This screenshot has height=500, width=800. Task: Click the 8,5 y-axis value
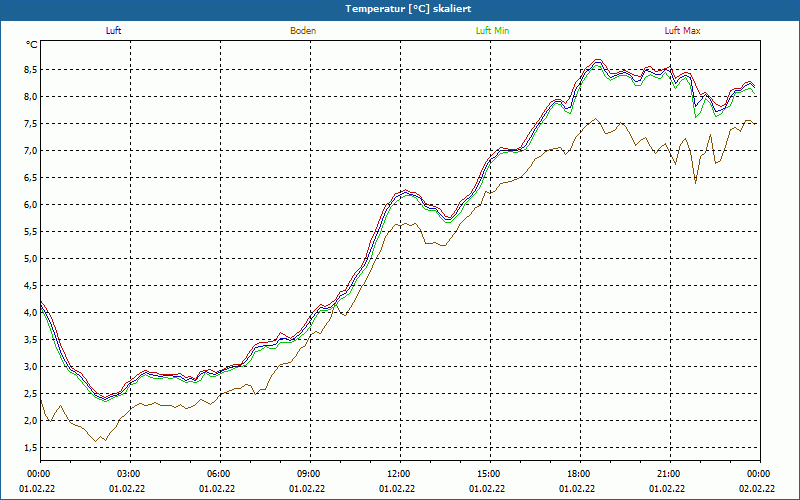tap(30, 69)
